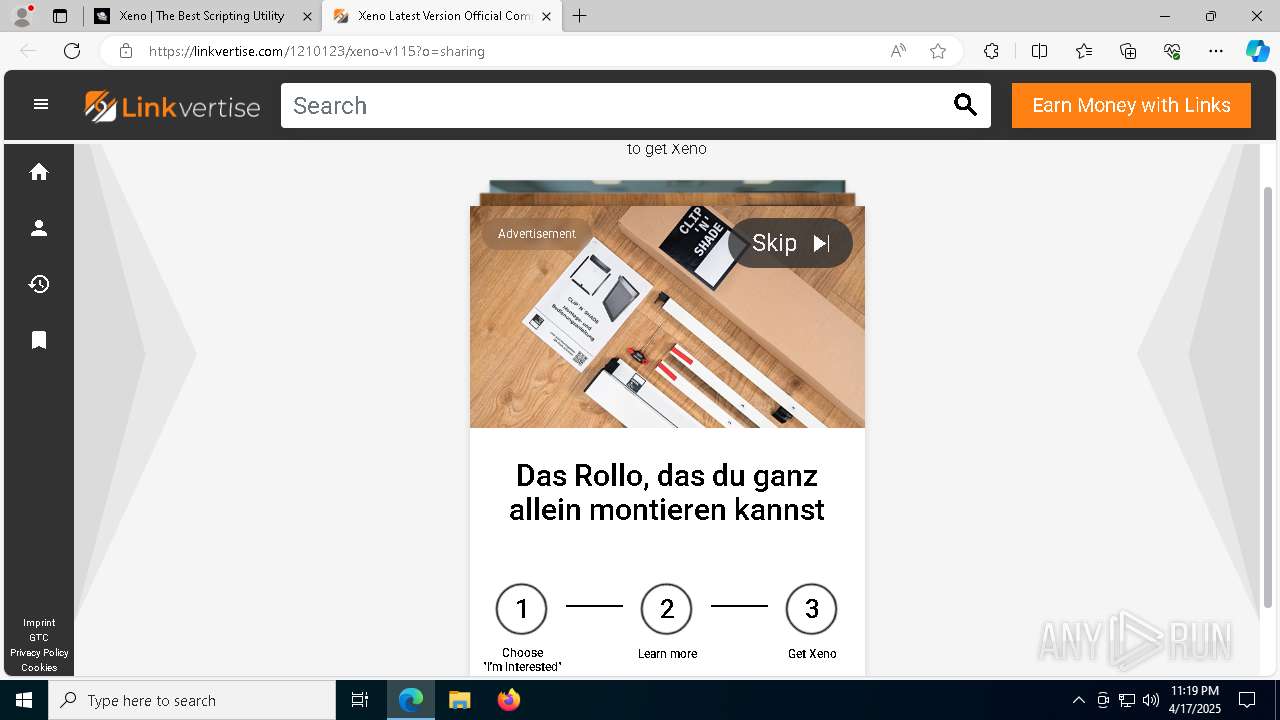Screen dimensions: 1280x720
Task: Open the browser Extensions icon
Action: click(x=991, y=51)
